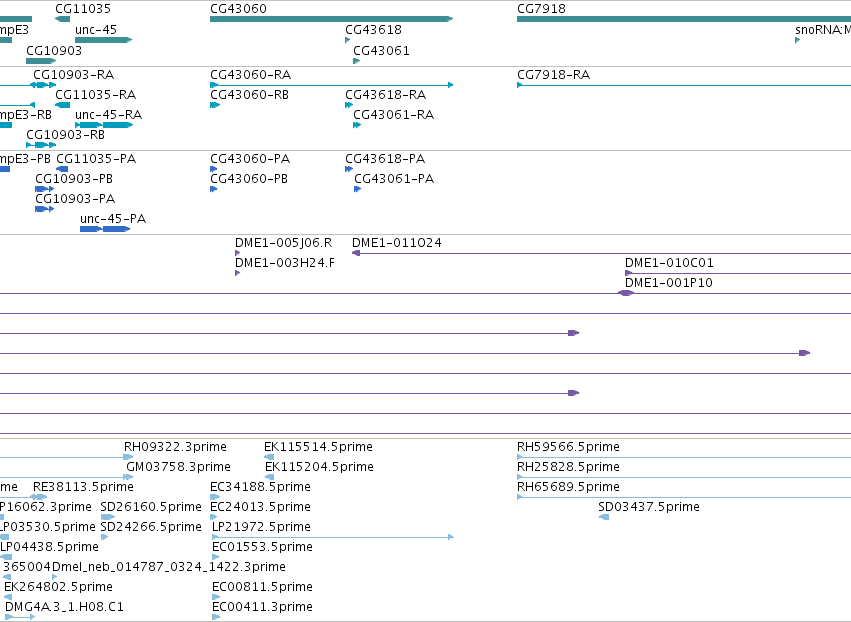The width and height of the screenshot is (851, 622).
Task: Click the CG10903-RB transcript label
Action: coord(65,135)
